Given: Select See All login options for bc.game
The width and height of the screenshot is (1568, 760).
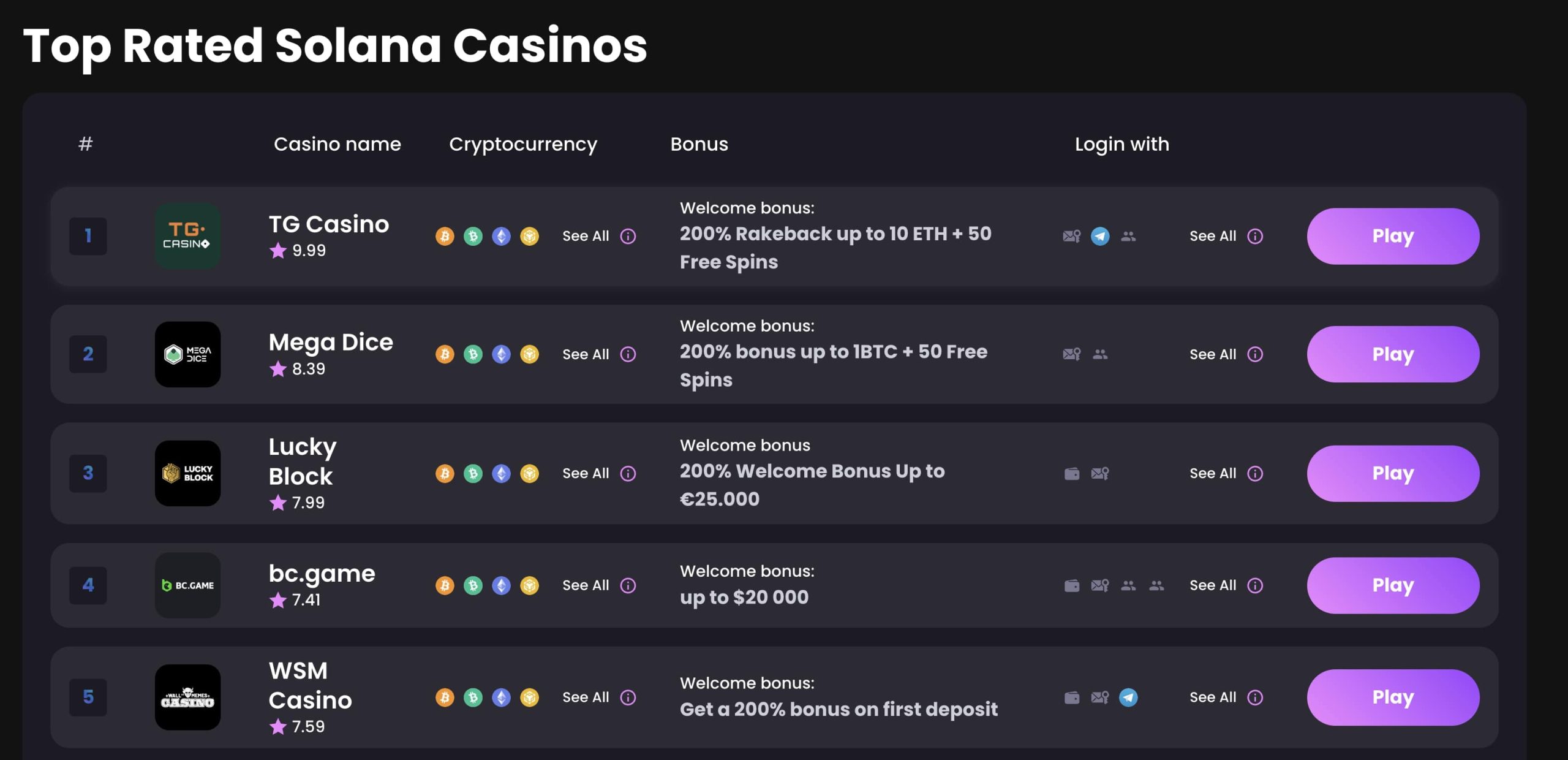Looking at the screenshot, I should tap(1212, 585).
